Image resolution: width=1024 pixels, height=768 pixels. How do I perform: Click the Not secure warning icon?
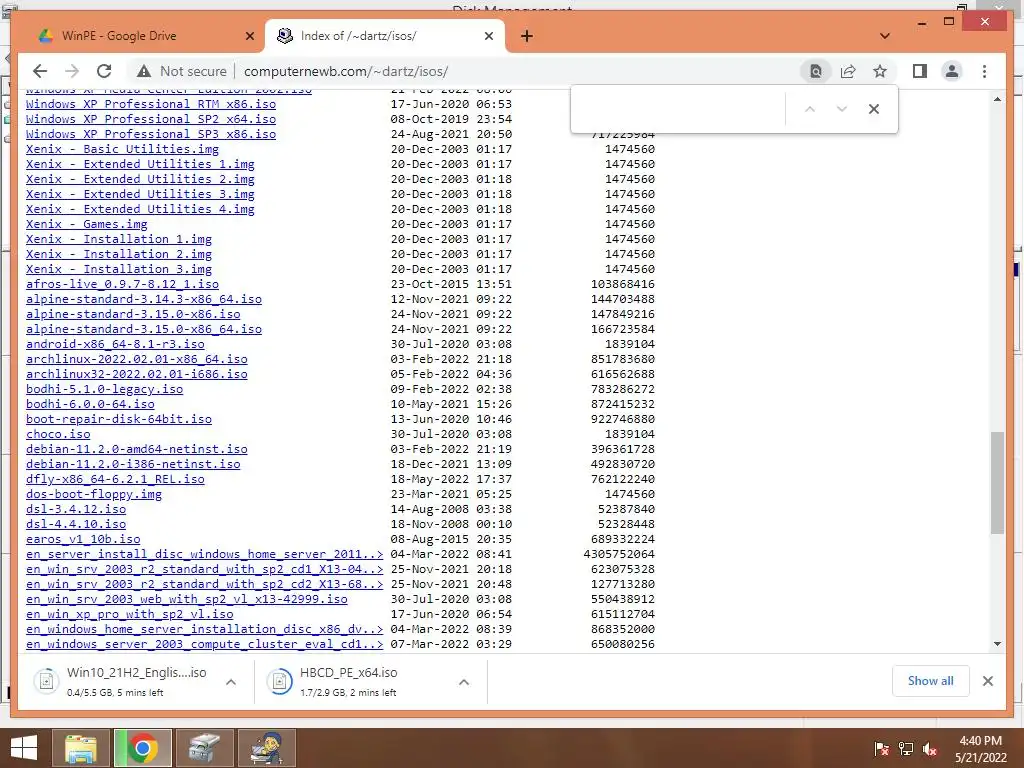point(144,71)
